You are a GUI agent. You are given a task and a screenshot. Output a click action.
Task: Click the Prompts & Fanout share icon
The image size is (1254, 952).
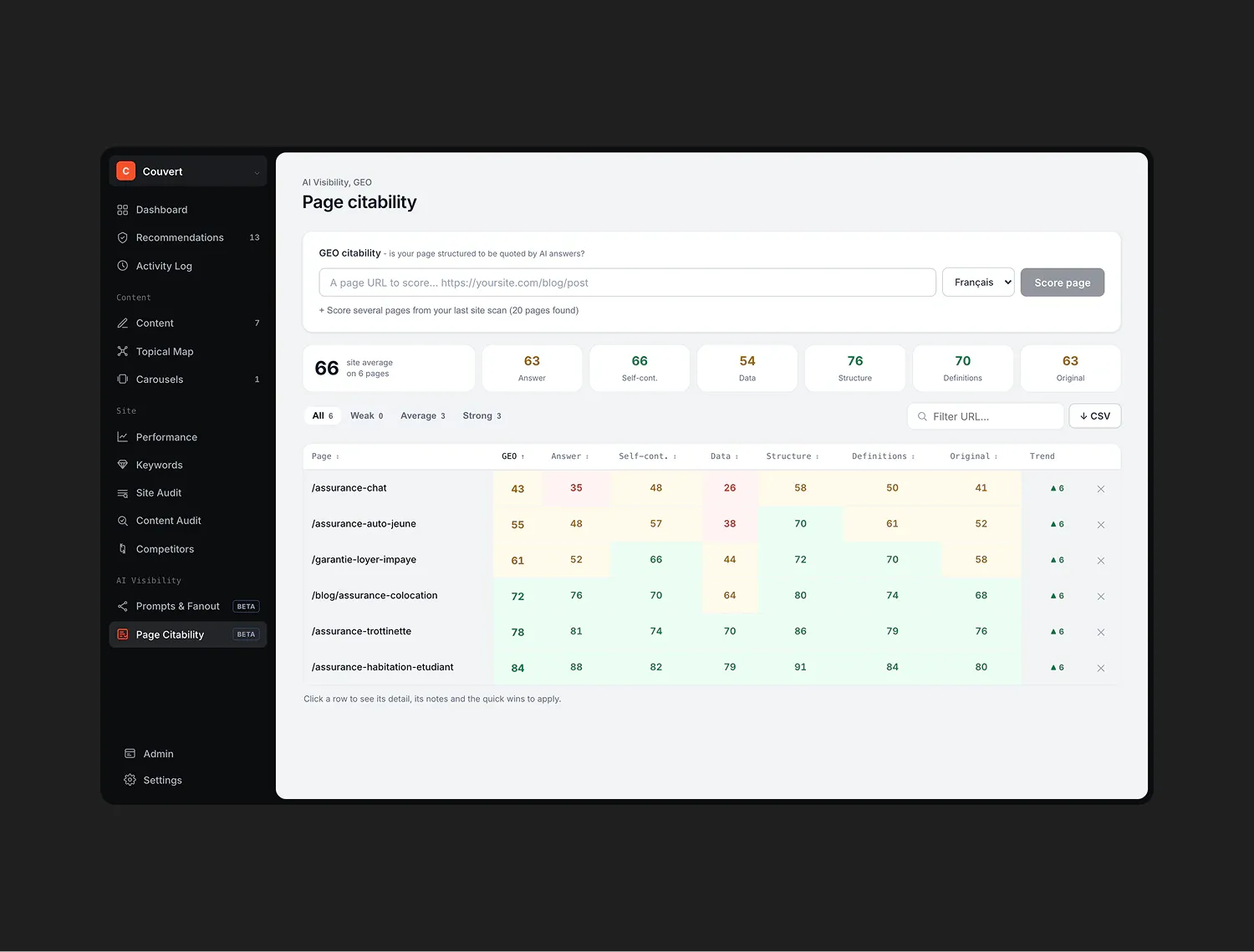123,607
